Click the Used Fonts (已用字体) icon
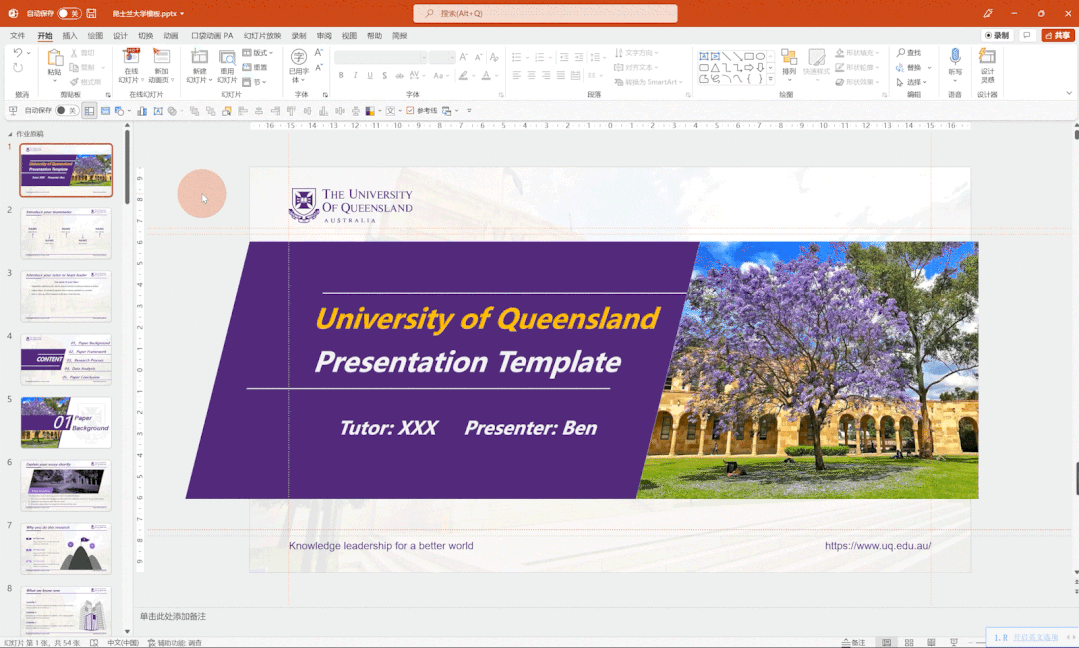Image resolution: width=1079 pixels, height=648 pixels. click(299, 57)
